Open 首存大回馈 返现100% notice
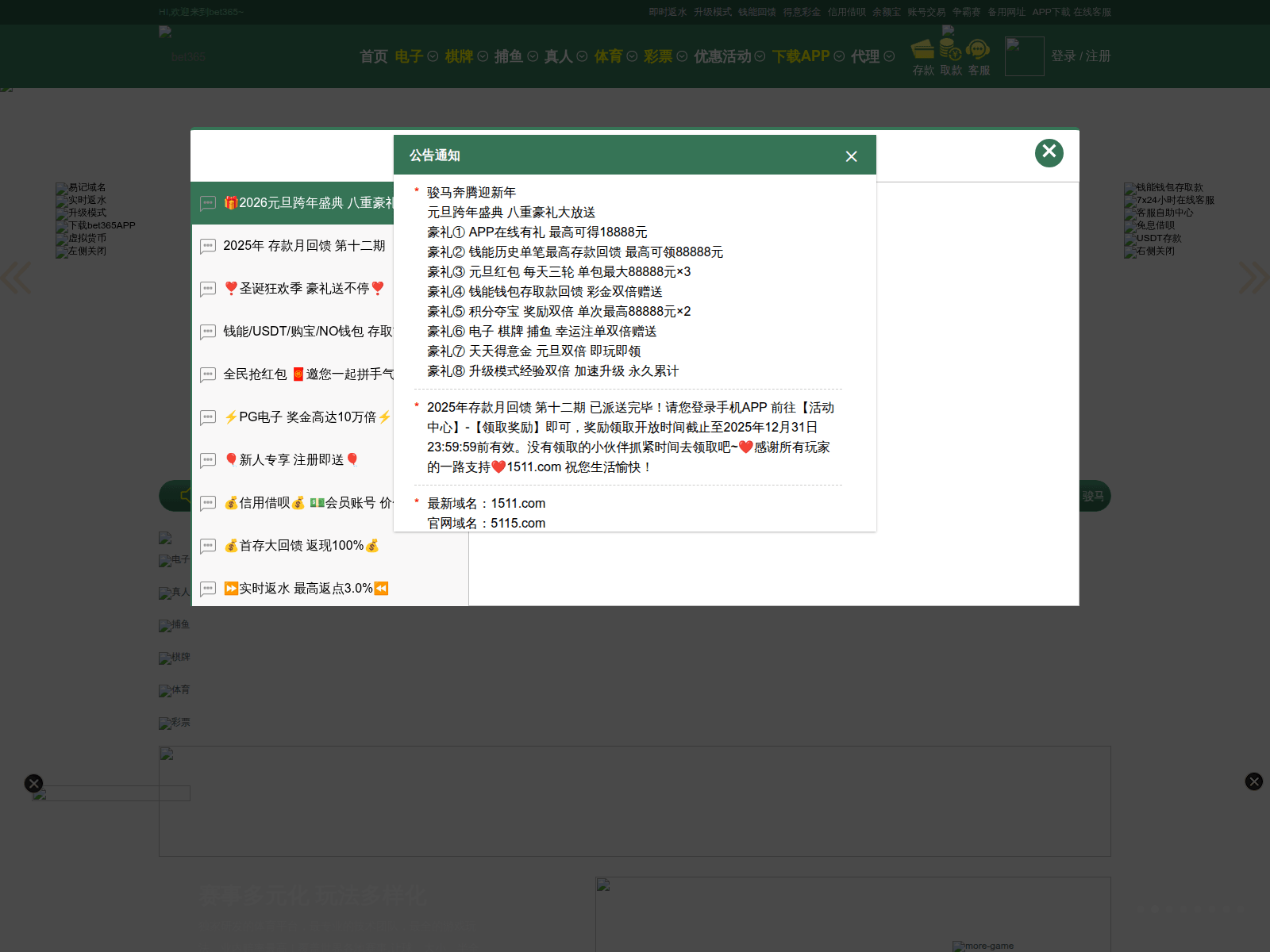This screenshot has width=1270, height=952. pyautogui.click(x=330, y=546)
